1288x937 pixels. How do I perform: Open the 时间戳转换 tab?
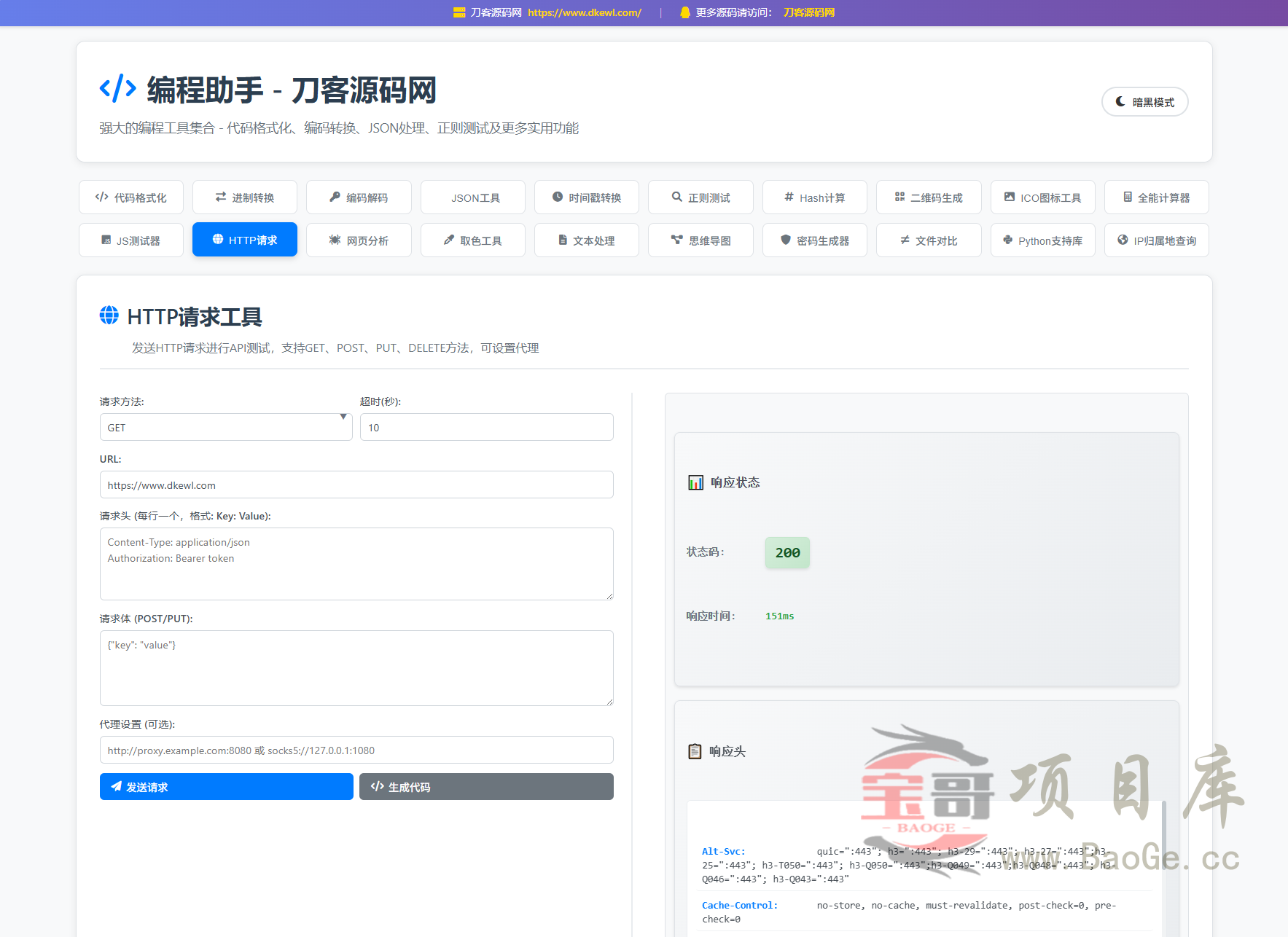click(x=587, y=197)
